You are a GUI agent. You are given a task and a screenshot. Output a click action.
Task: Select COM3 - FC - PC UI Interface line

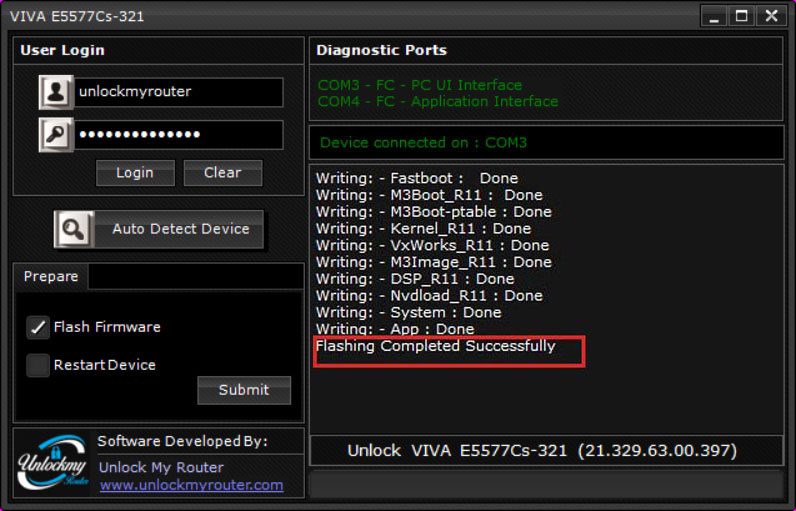(x=420, y=85)
